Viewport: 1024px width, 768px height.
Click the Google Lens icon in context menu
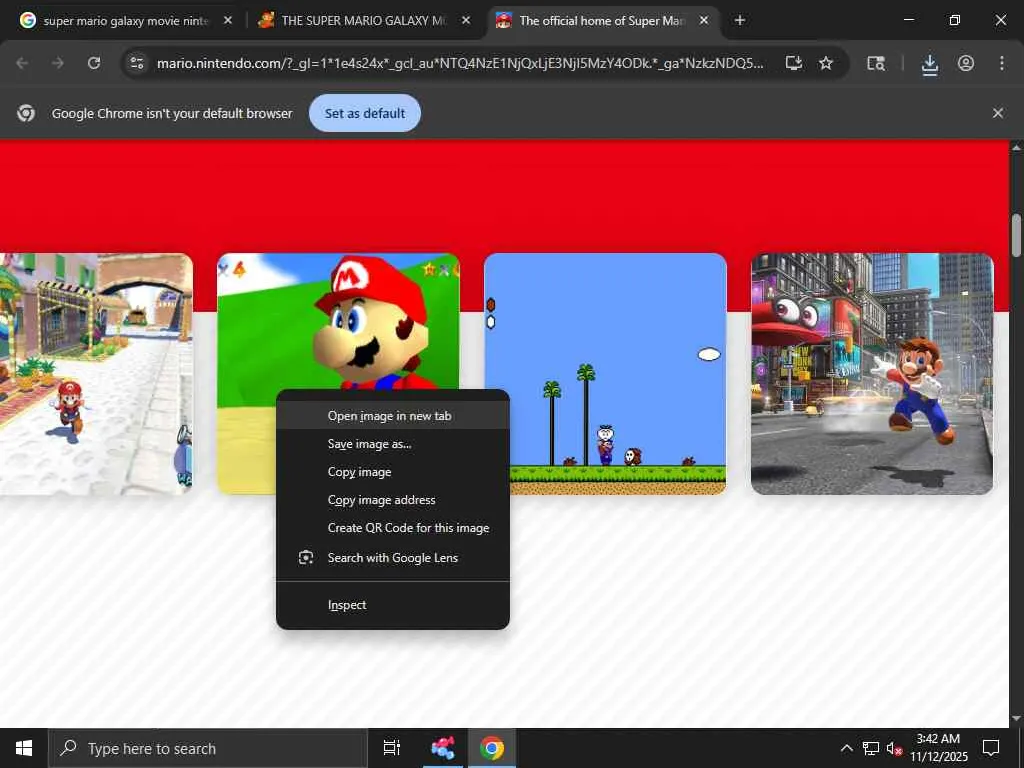[306, 558]
